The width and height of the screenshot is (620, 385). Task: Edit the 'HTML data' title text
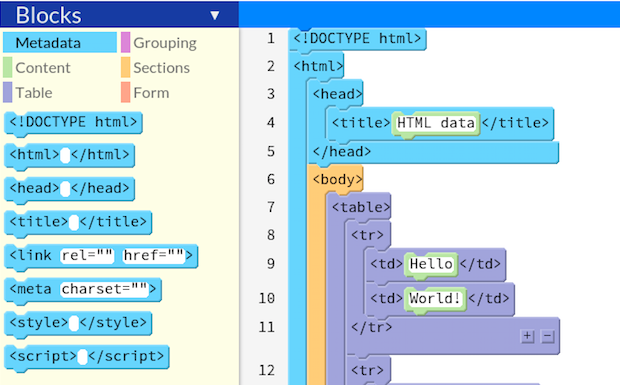[436, 123]
